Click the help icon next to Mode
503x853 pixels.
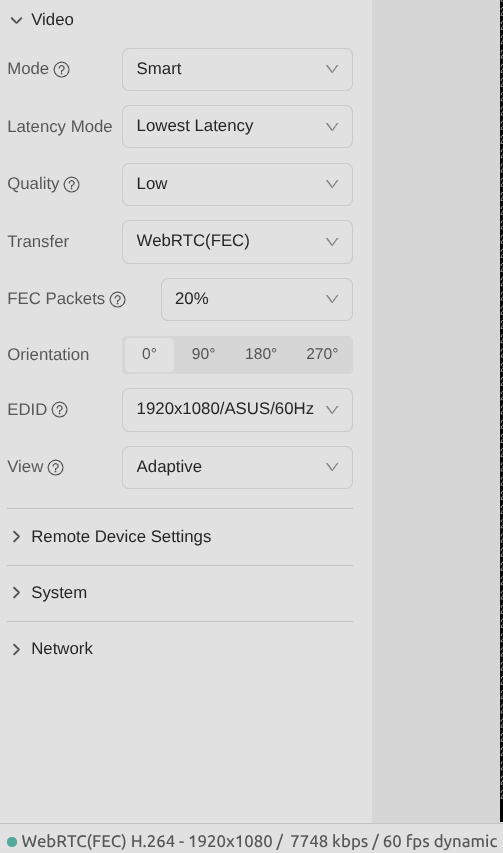(61, 70)
